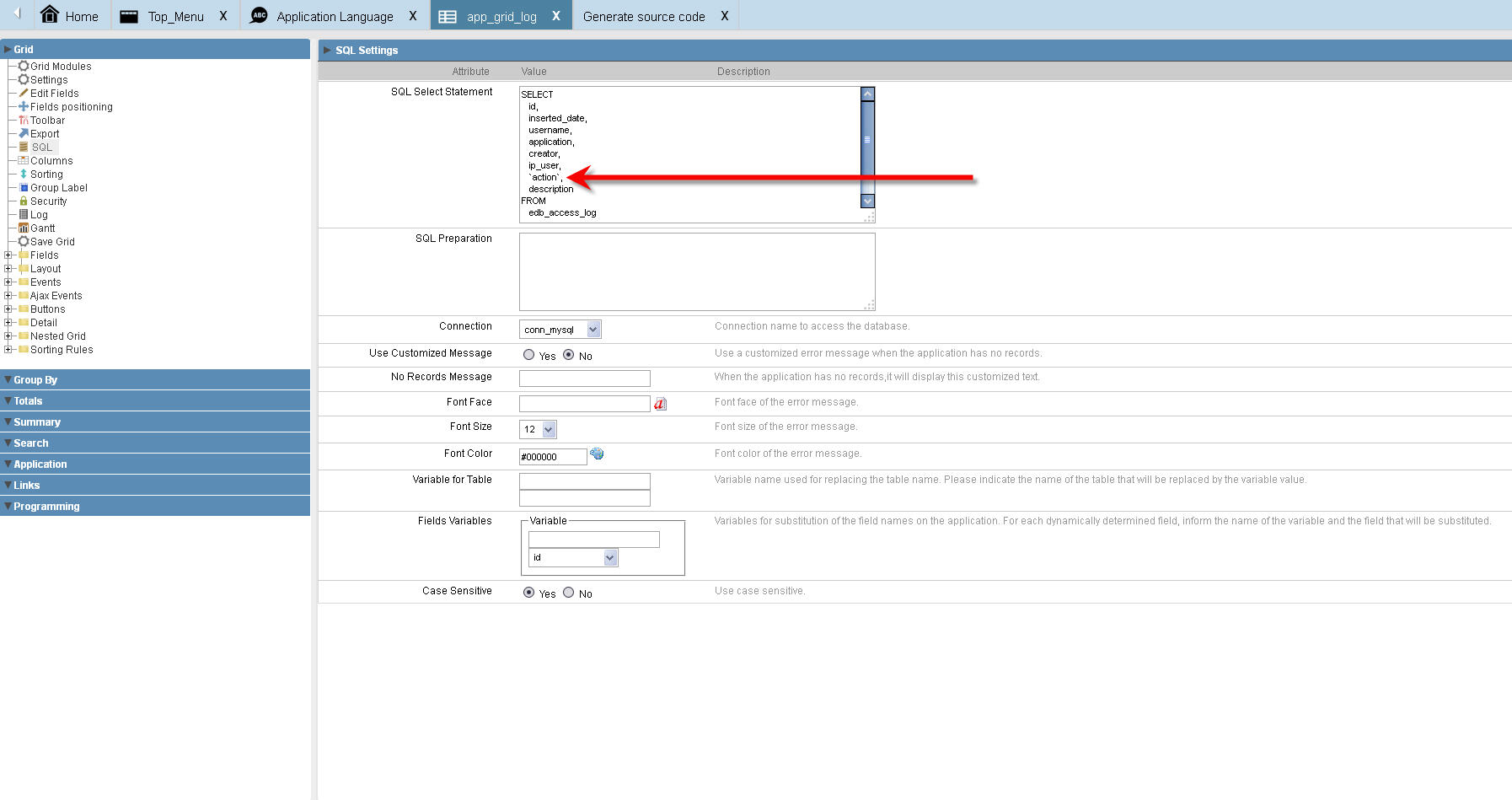
Task: Click the Security padlock icon
Action: [x=24, y=201]
